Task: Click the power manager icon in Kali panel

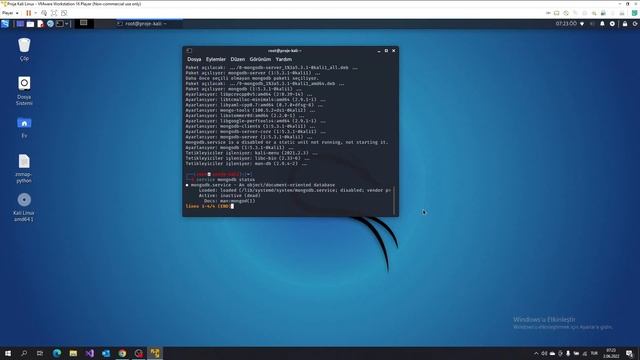Action: click(x=612, y=24)
